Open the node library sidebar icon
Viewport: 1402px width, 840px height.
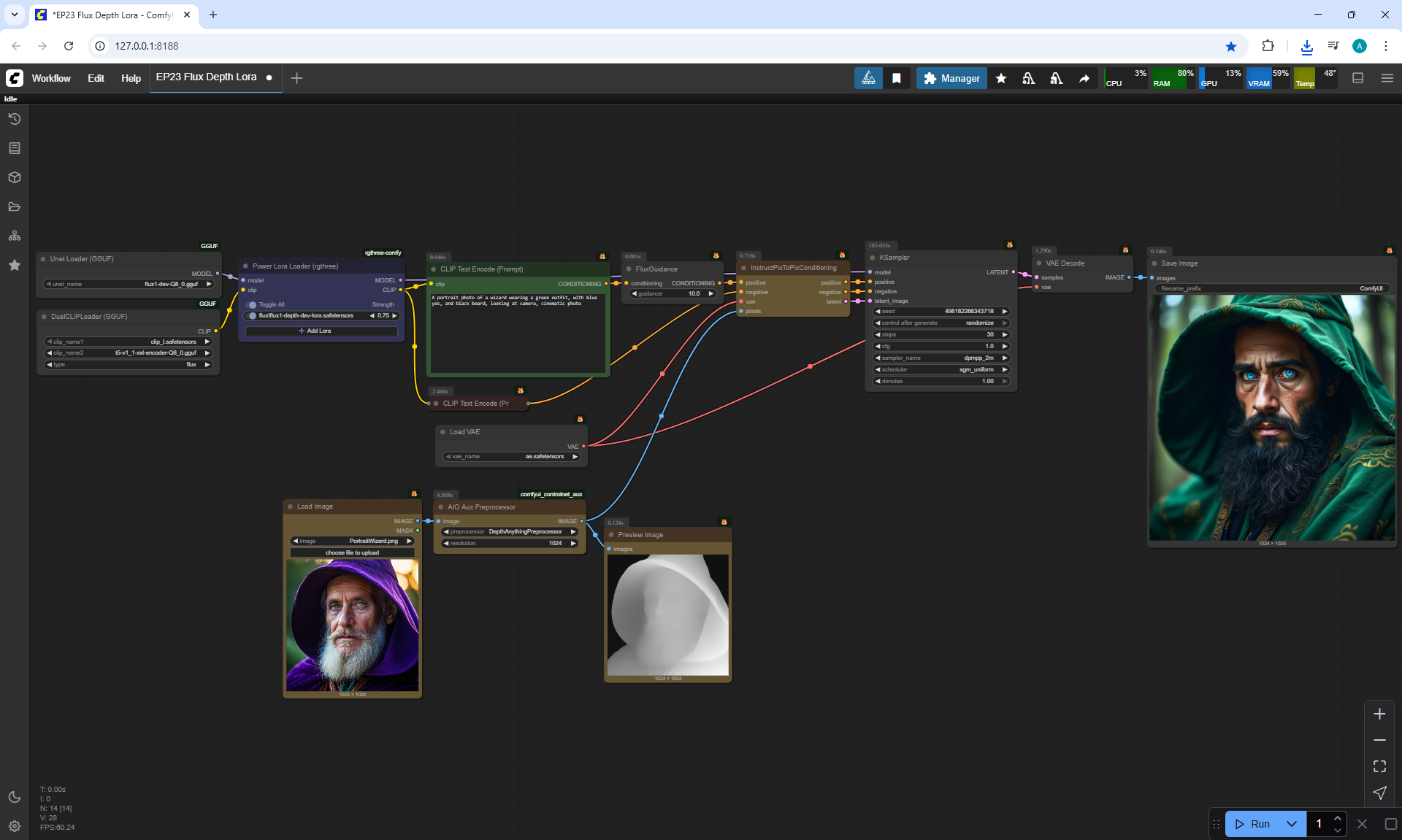14,148
